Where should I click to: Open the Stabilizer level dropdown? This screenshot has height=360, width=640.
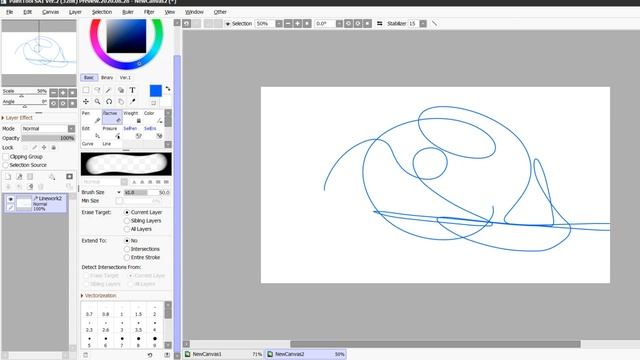click(x=423, y=24)
